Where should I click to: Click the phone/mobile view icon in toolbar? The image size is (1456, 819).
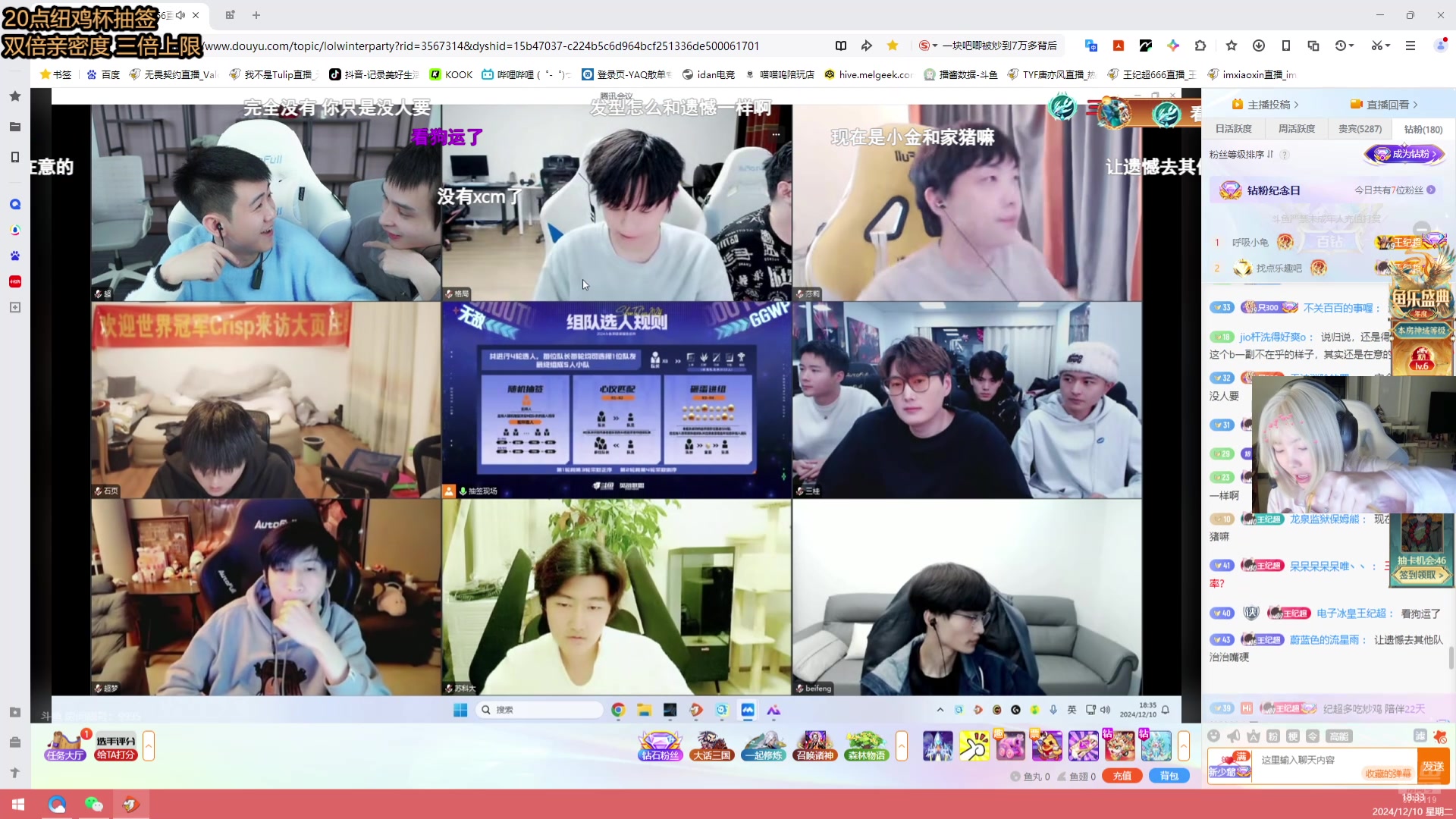1286,46
